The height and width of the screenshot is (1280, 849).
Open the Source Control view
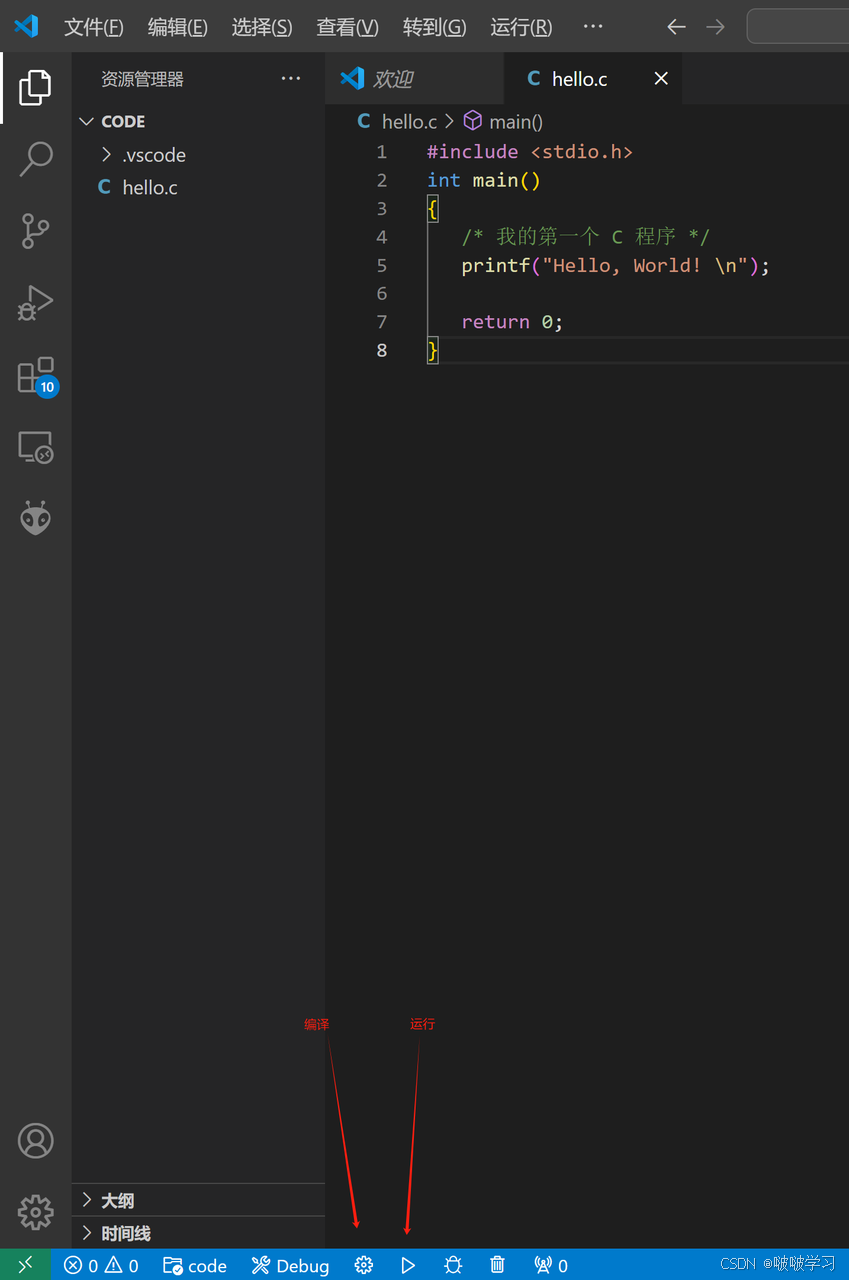pyautogui.click(x=35, y=231)
